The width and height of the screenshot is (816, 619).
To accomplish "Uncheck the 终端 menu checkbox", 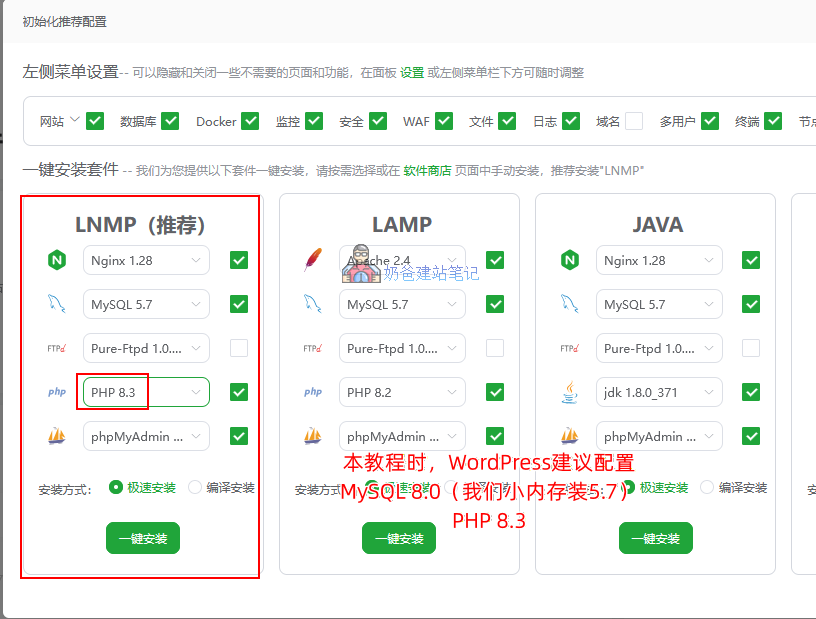I will [x=773, y=121].
